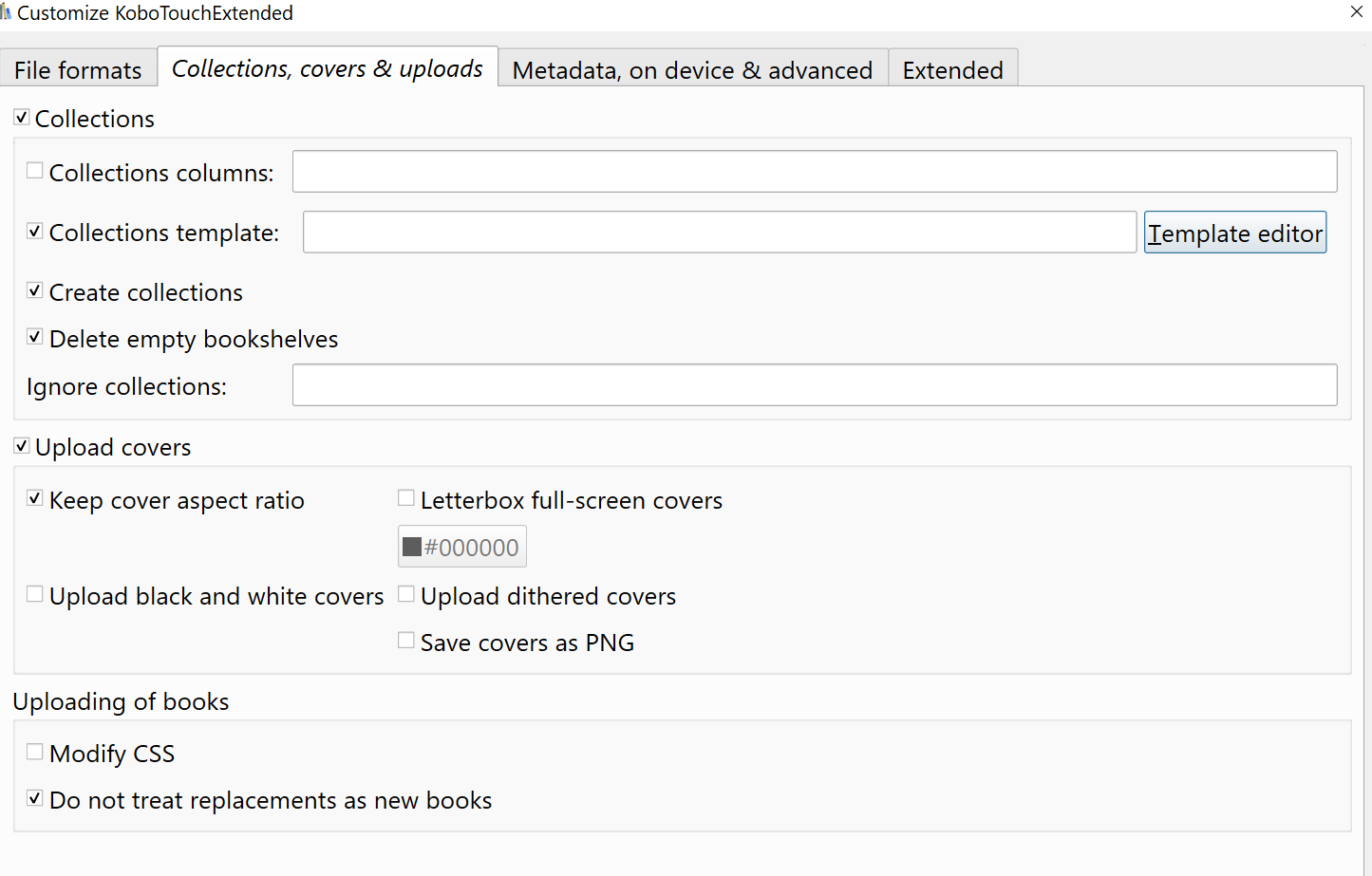
Task: Toggle the Collections group checkbox
Action: tap(22, 118)
